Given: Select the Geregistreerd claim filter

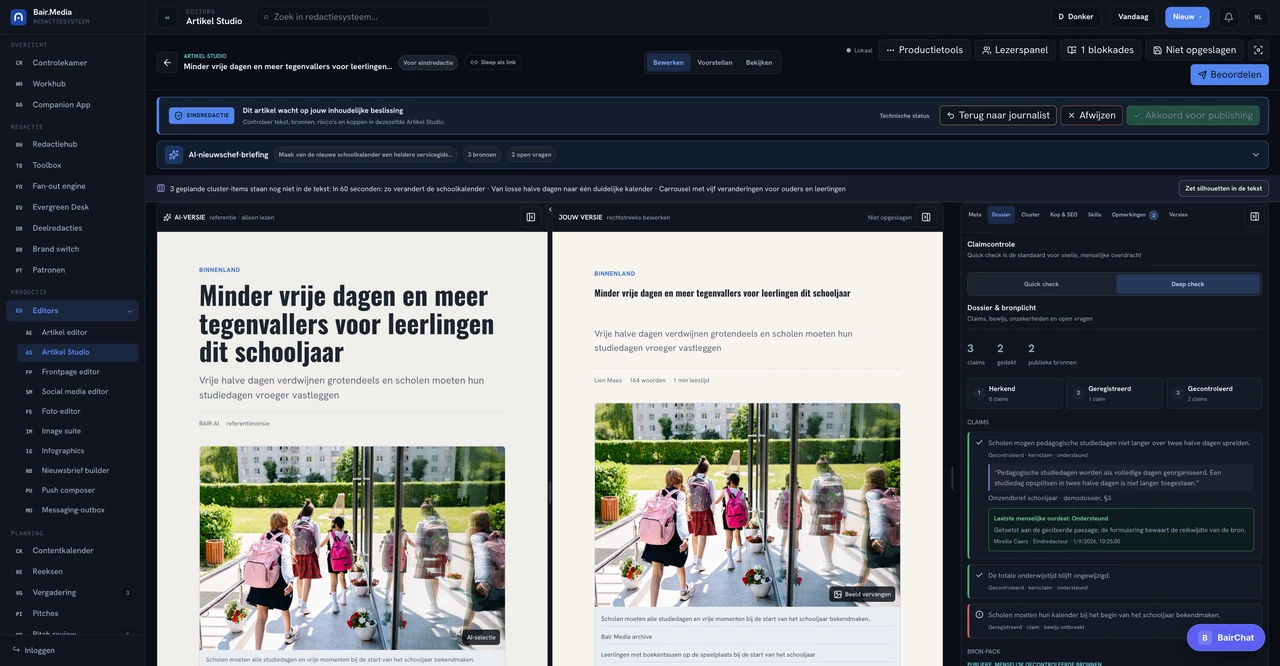Looking at the screenshot, I should (x=1114, y=393).
